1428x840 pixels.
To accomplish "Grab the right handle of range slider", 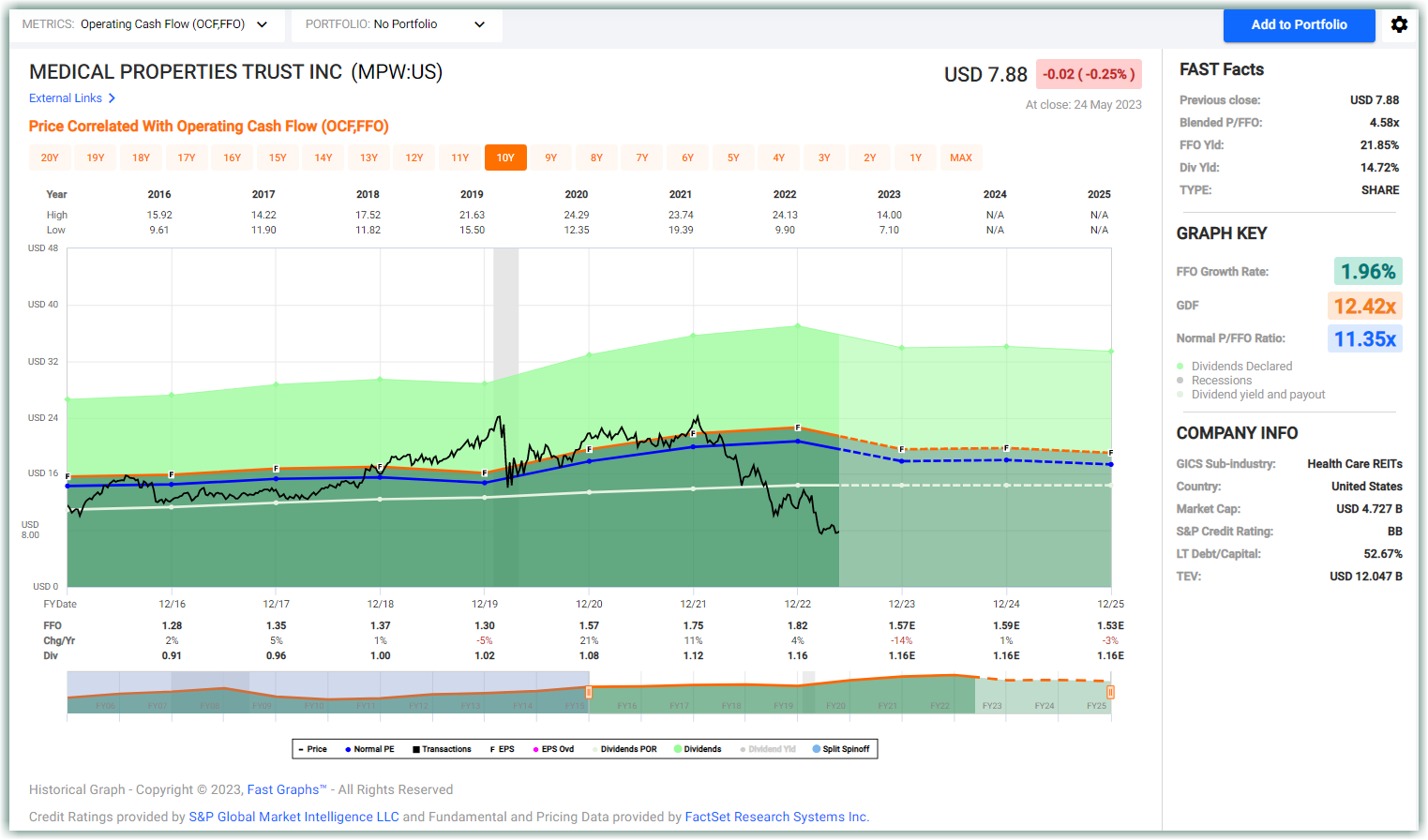I will tap(1110, 693).
